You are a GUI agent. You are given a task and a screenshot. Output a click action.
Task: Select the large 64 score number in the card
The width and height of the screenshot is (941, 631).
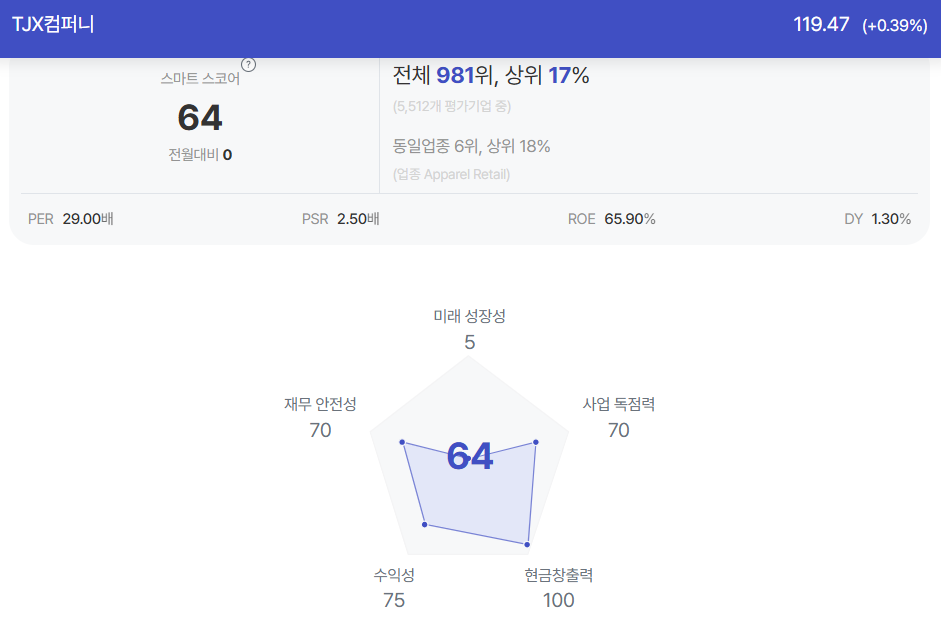tap(200, 117)
